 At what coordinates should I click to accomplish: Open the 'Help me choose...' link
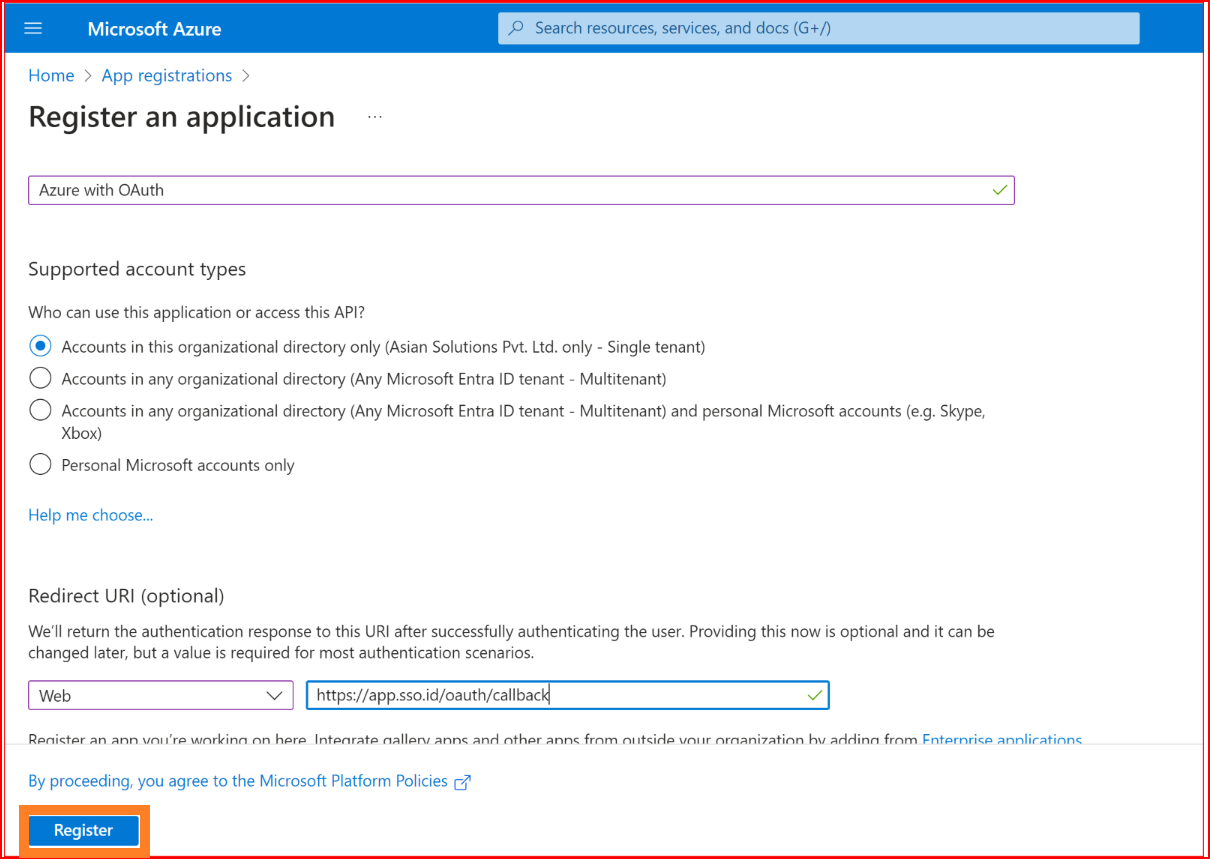[91, 515]
